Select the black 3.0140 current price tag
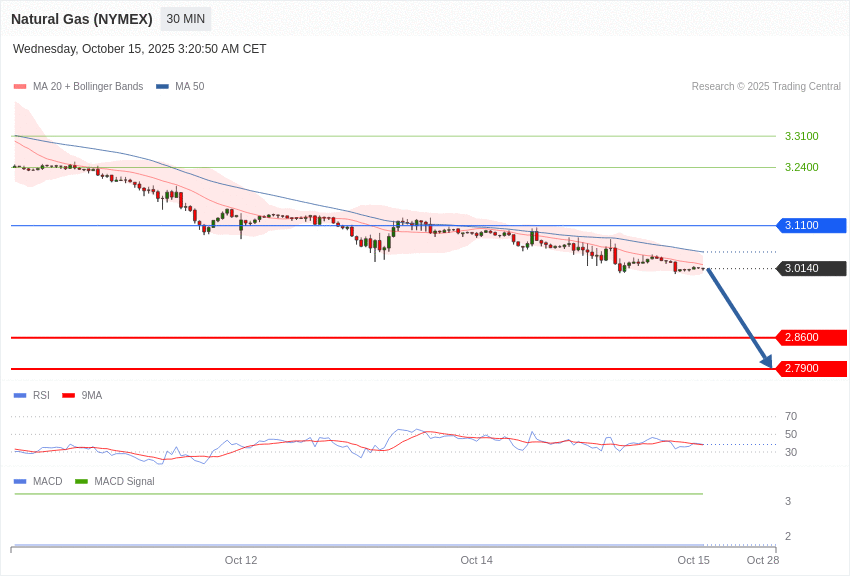Viewport: 850px width, 576px height. coord(812,269)
